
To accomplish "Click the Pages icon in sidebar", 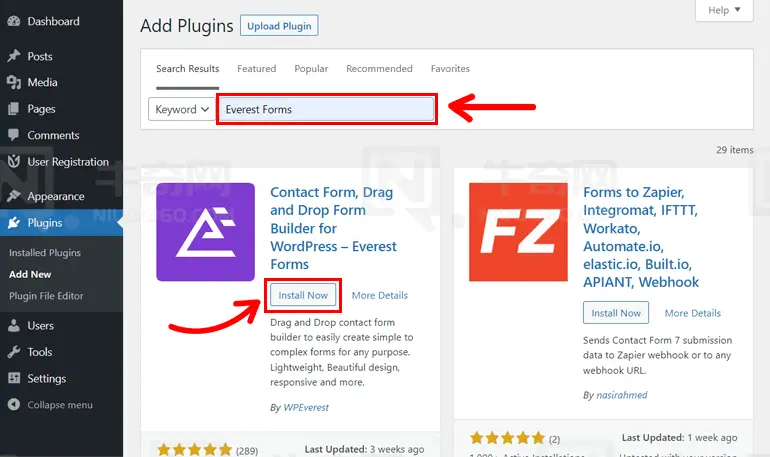I will click(x=14, y=109).
